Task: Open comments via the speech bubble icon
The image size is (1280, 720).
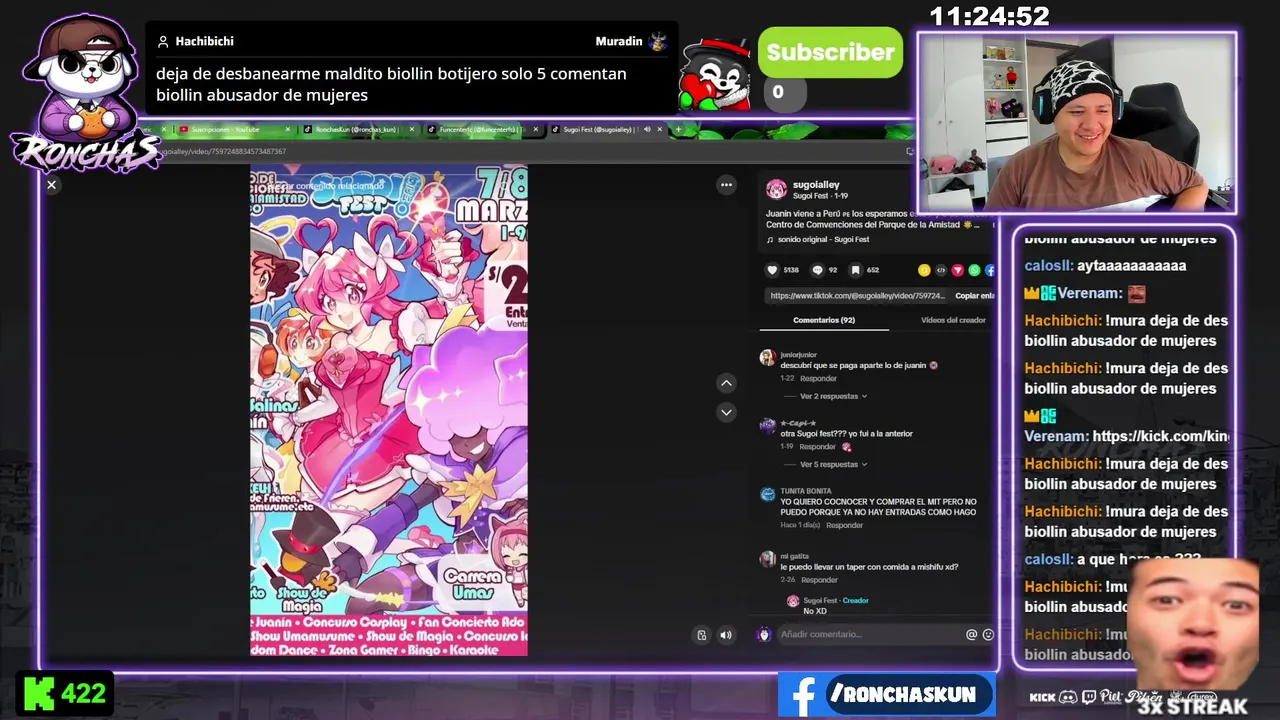Action: tap(817, 270)
